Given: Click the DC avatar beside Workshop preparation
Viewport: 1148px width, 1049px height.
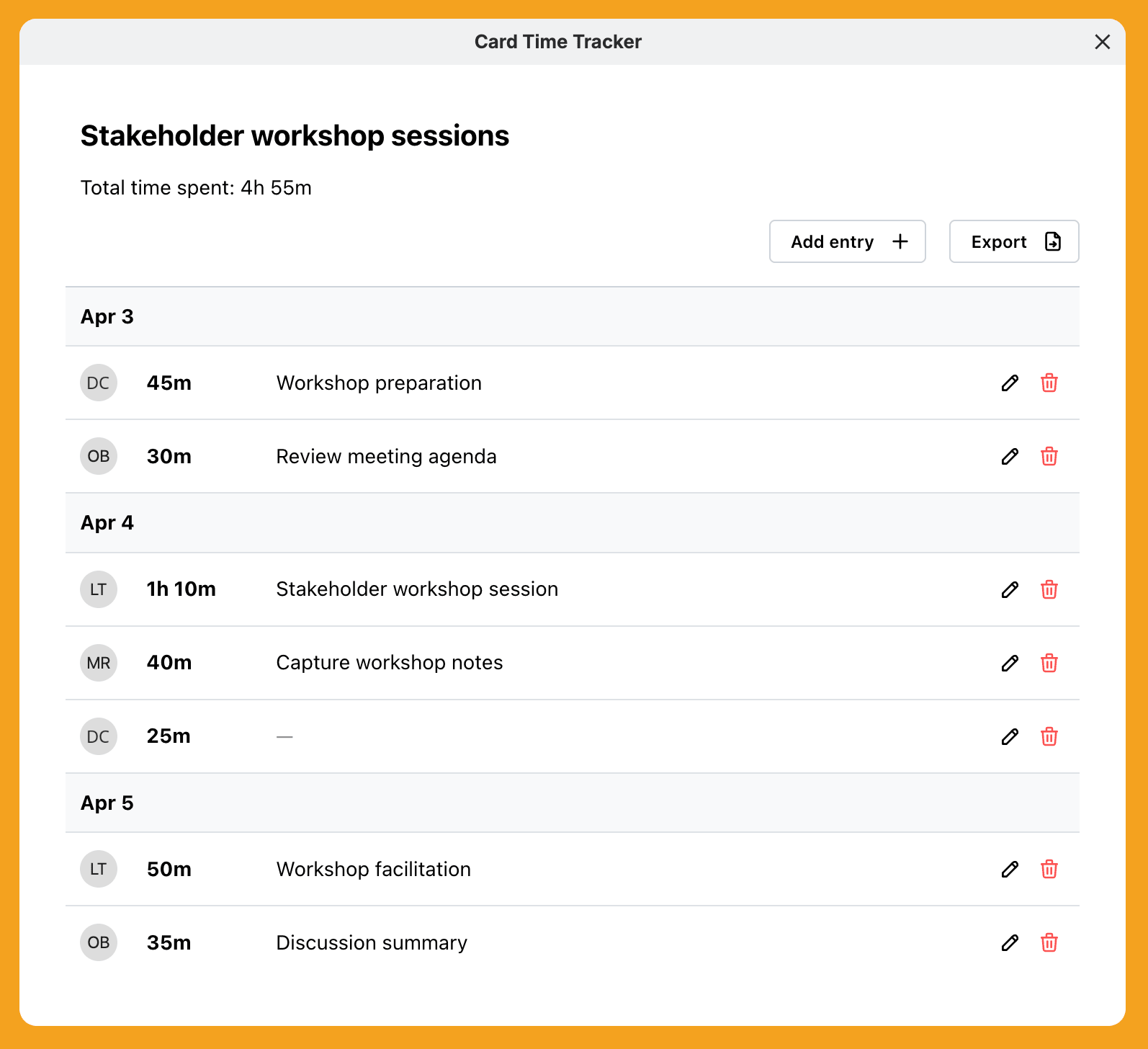Looking at the screenshot, I should point(99,383).
